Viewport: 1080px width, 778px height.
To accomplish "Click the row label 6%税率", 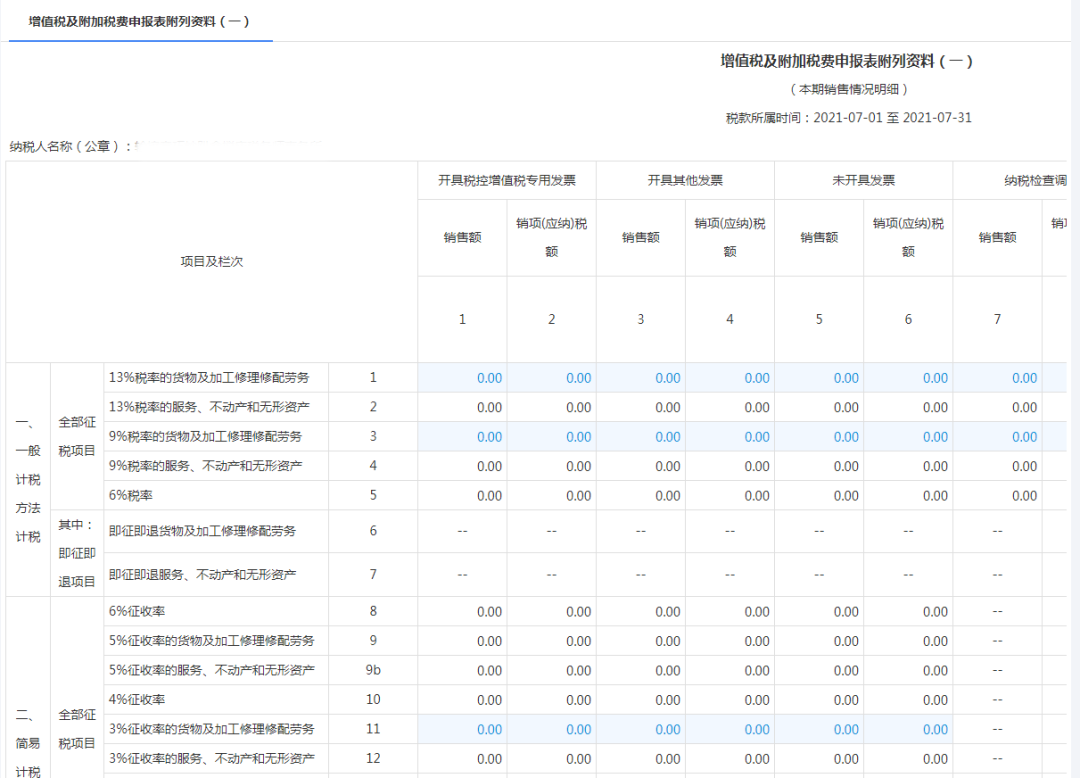I will coord(131,496).
